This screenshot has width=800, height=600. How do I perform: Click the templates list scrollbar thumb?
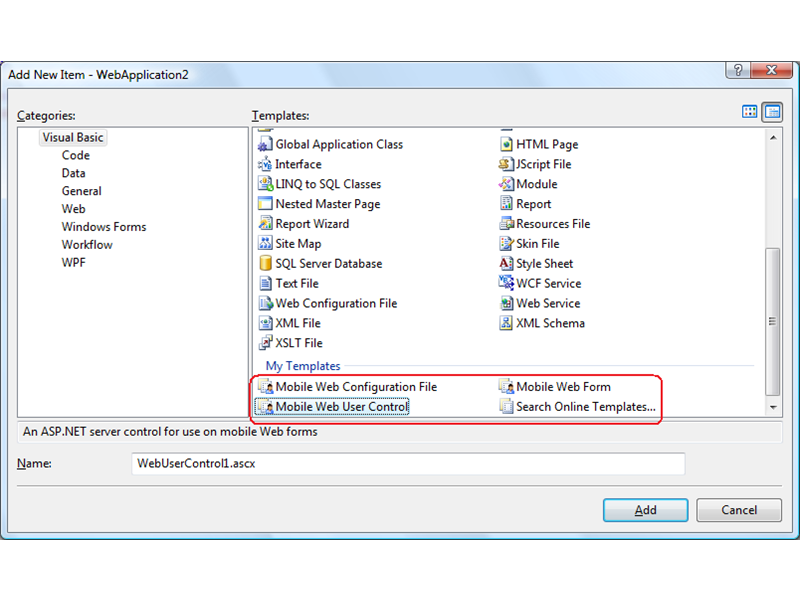pyautogui.click(x=773, y=321)
